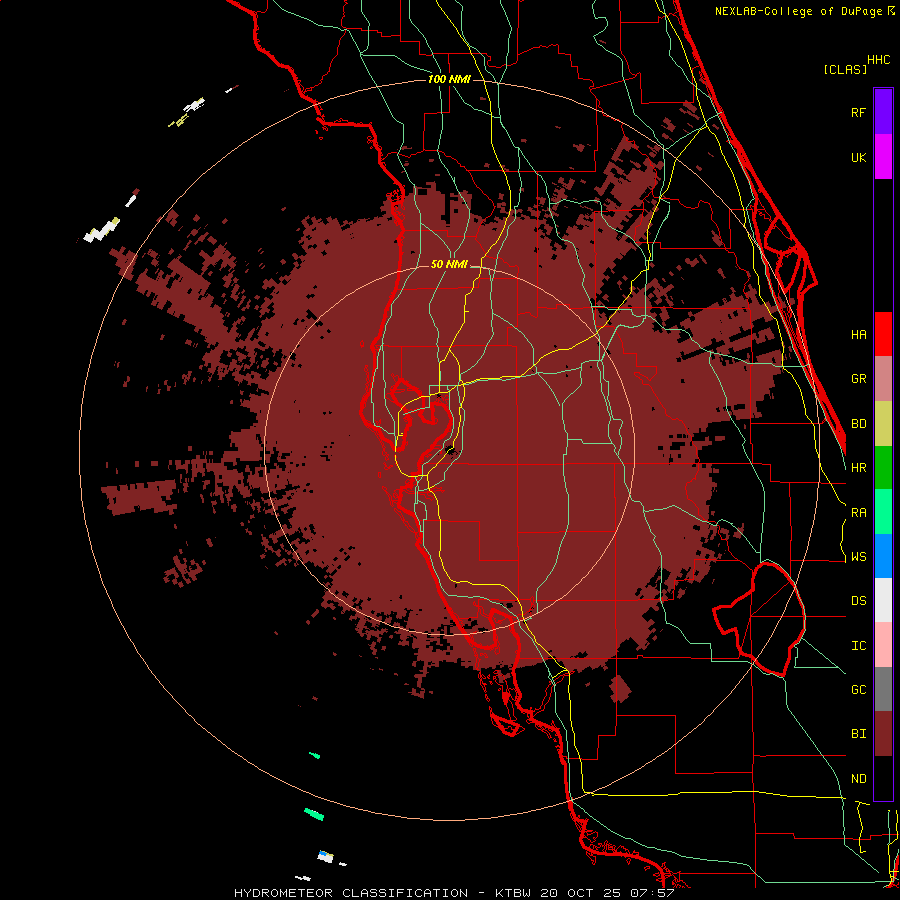Click the "HA" legend label
Screen dimensions: 900x900
(858, 334)
